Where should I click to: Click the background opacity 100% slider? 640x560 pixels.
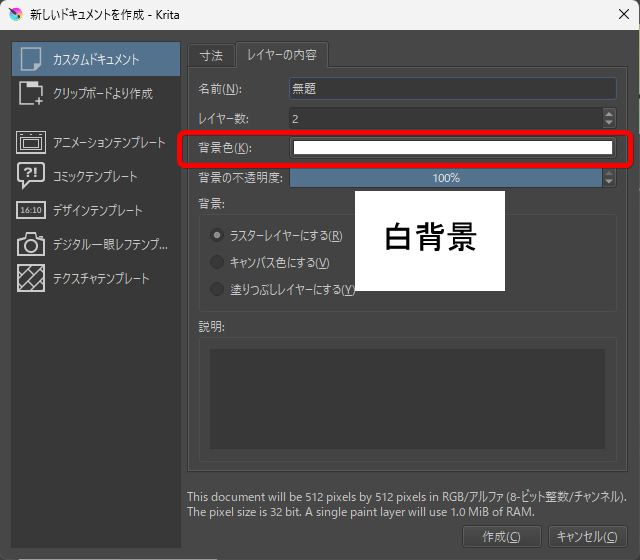click(446, 178)
